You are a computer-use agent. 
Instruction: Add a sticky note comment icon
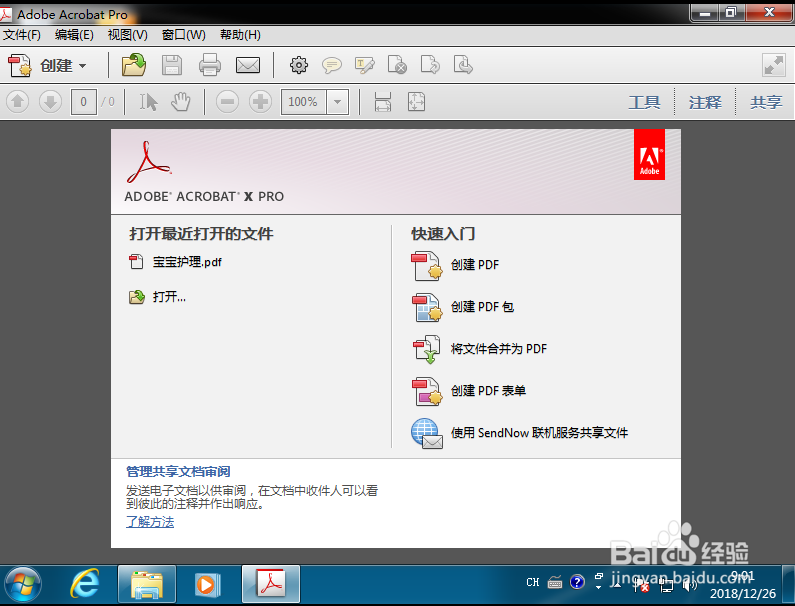click(x=332, y=65)
